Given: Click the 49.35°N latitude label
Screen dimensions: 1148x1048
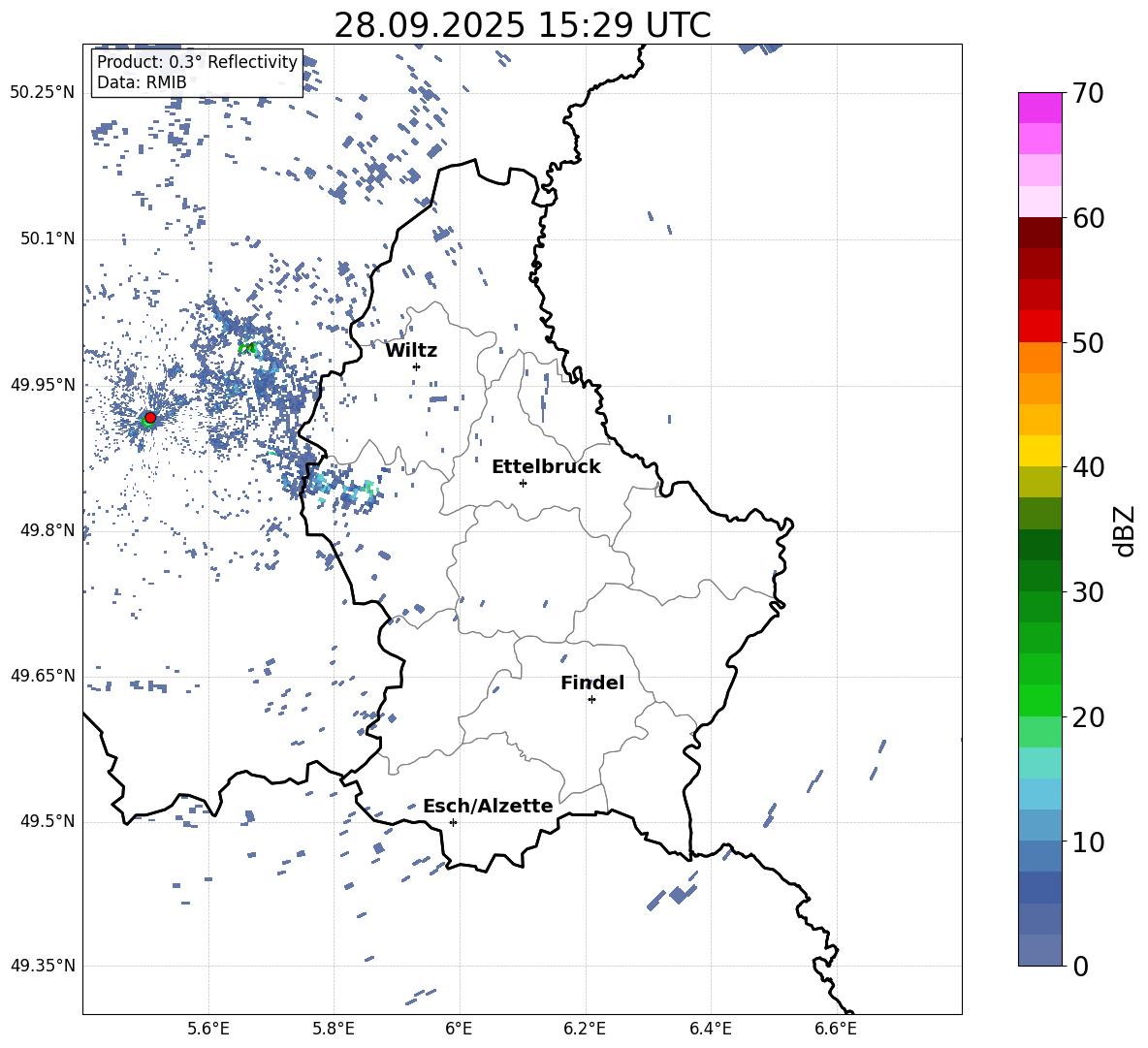Looking at the screenshot, I should coord(43,966).
